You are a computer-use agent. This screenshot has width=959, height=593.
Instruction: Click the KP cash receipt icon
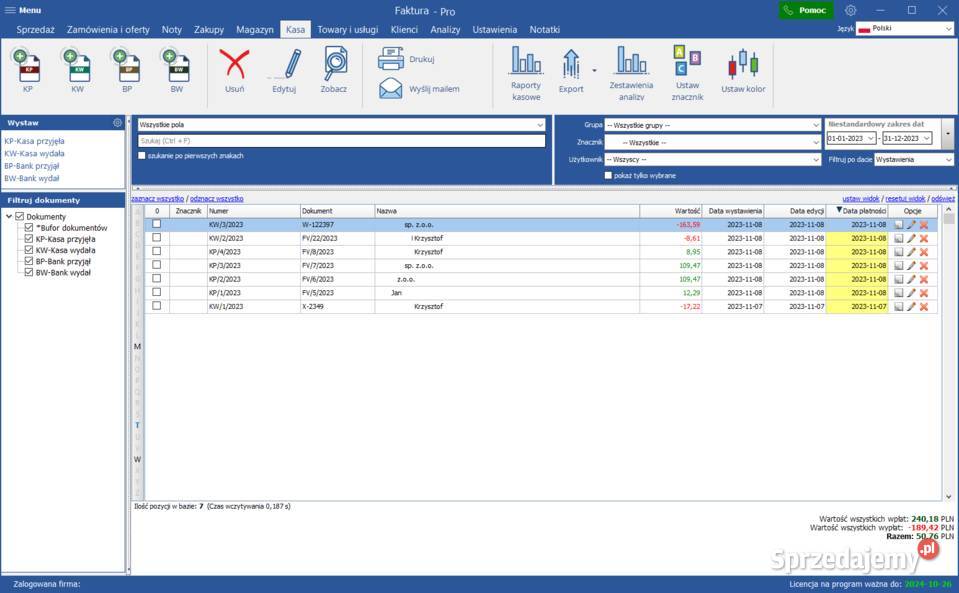tap(28, 66)
